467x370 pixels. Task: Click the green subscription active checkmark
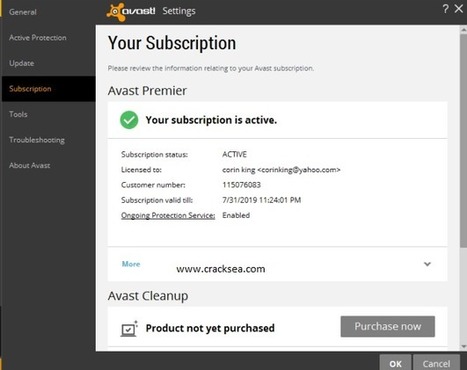pyautogui.click(x=129, y=120)
